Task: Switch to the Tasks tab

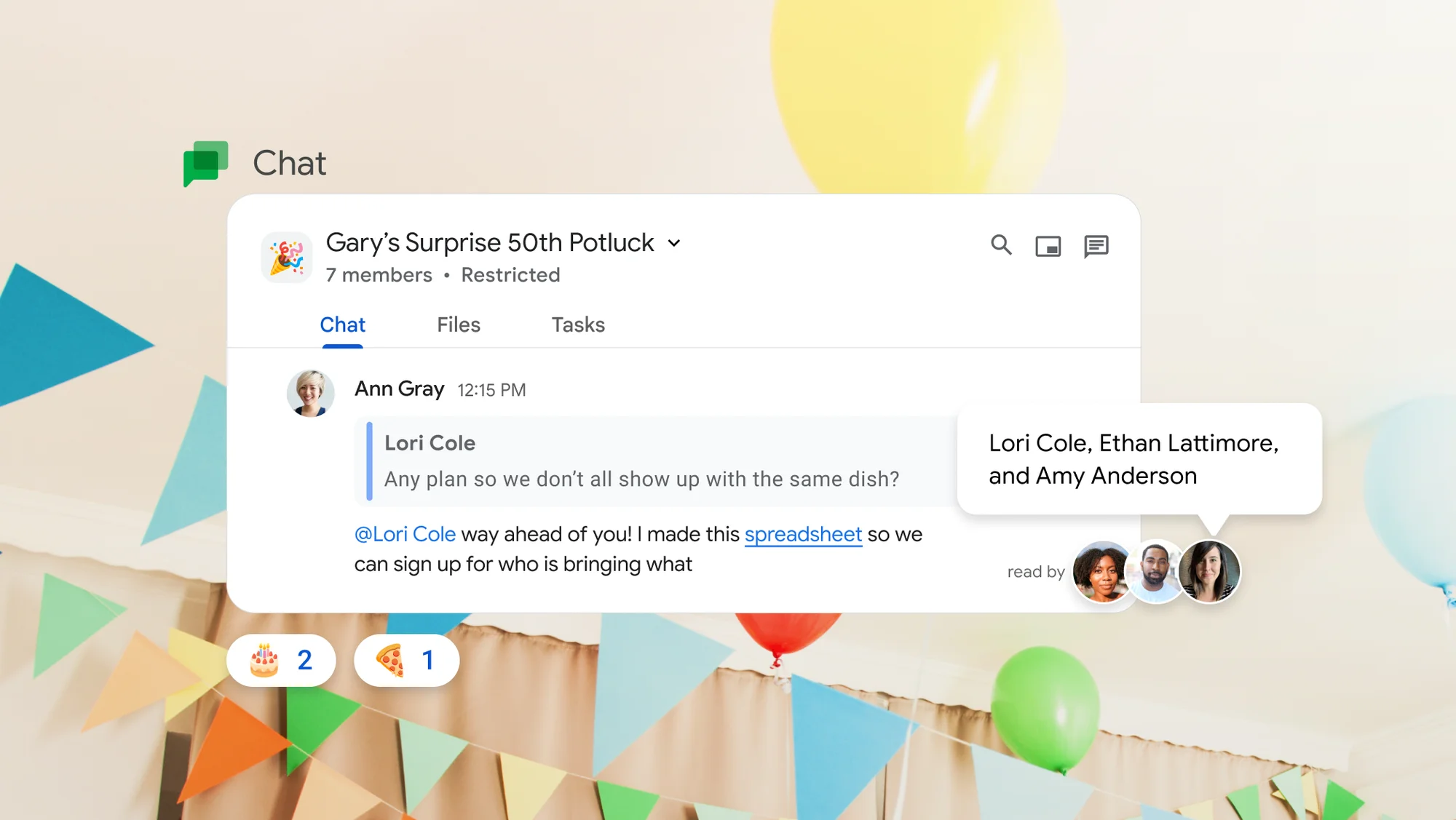Action: 577,323
